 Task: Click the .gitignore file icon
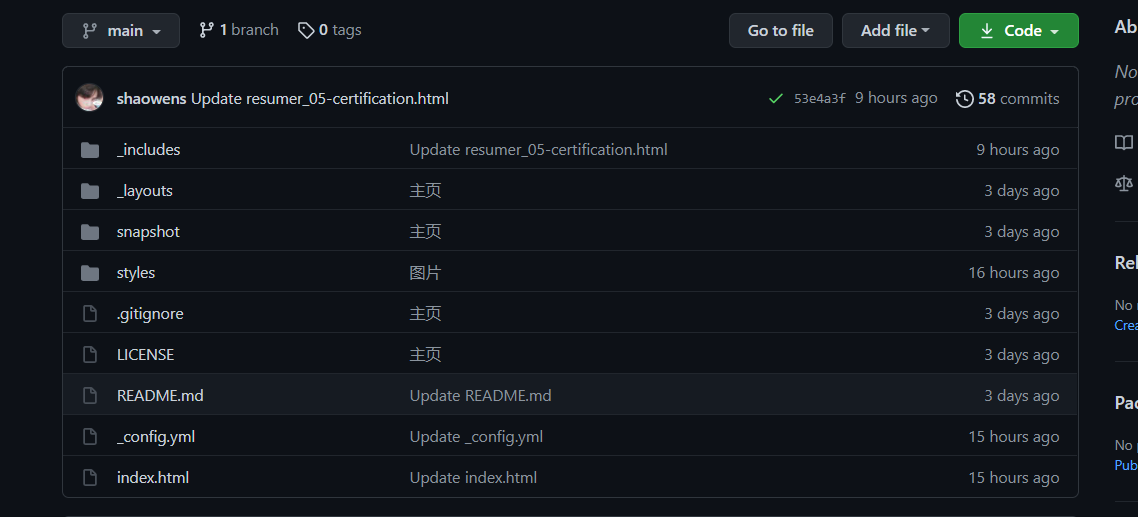tap(90, 314)
